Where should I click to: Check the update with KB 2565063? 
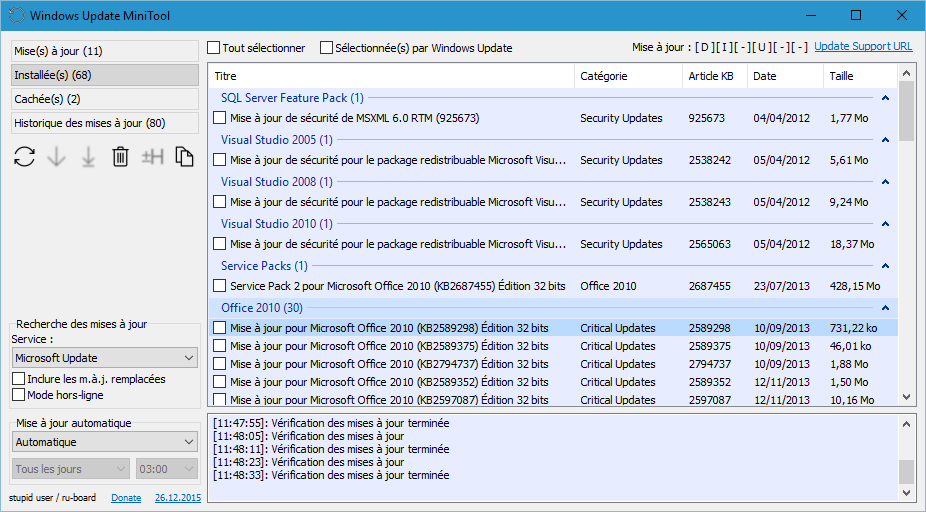[x=220, y=244]
